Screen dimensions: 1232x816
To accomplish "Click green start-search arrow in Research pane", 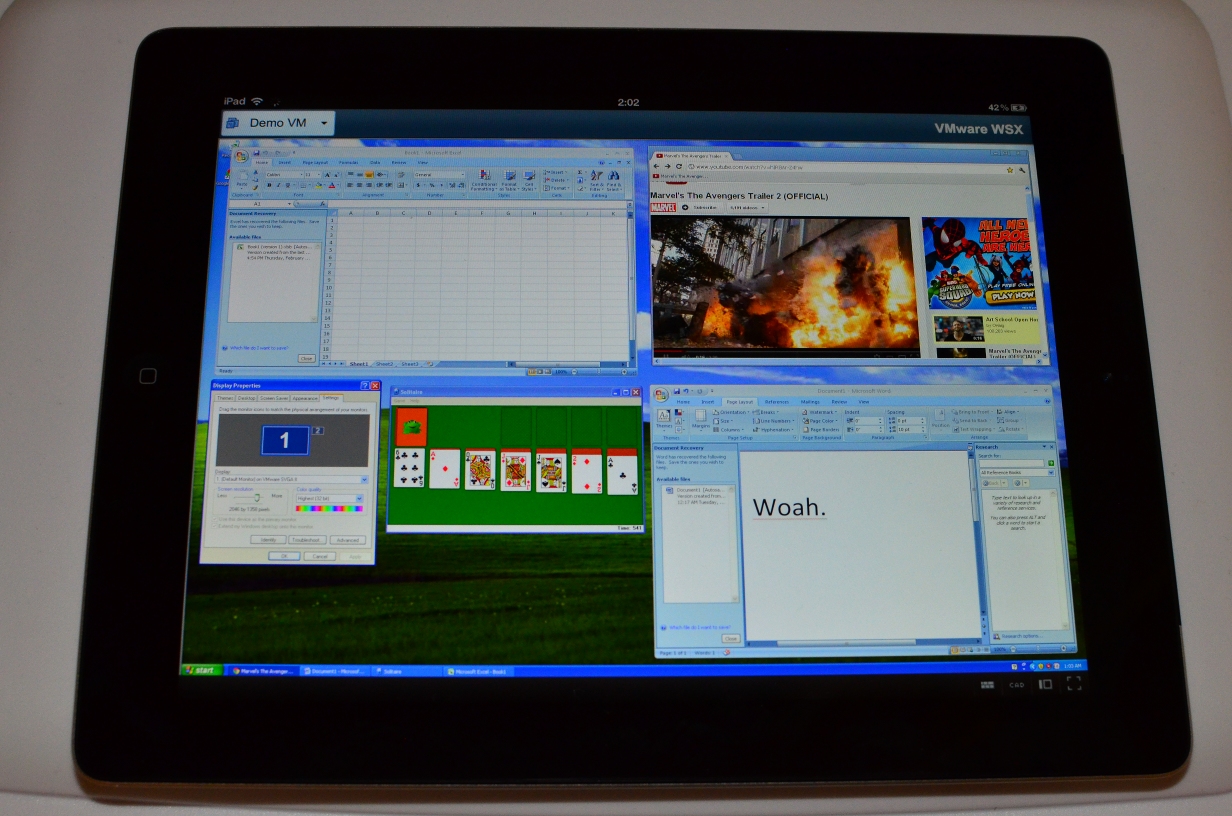I will (x=1051, y=463).
